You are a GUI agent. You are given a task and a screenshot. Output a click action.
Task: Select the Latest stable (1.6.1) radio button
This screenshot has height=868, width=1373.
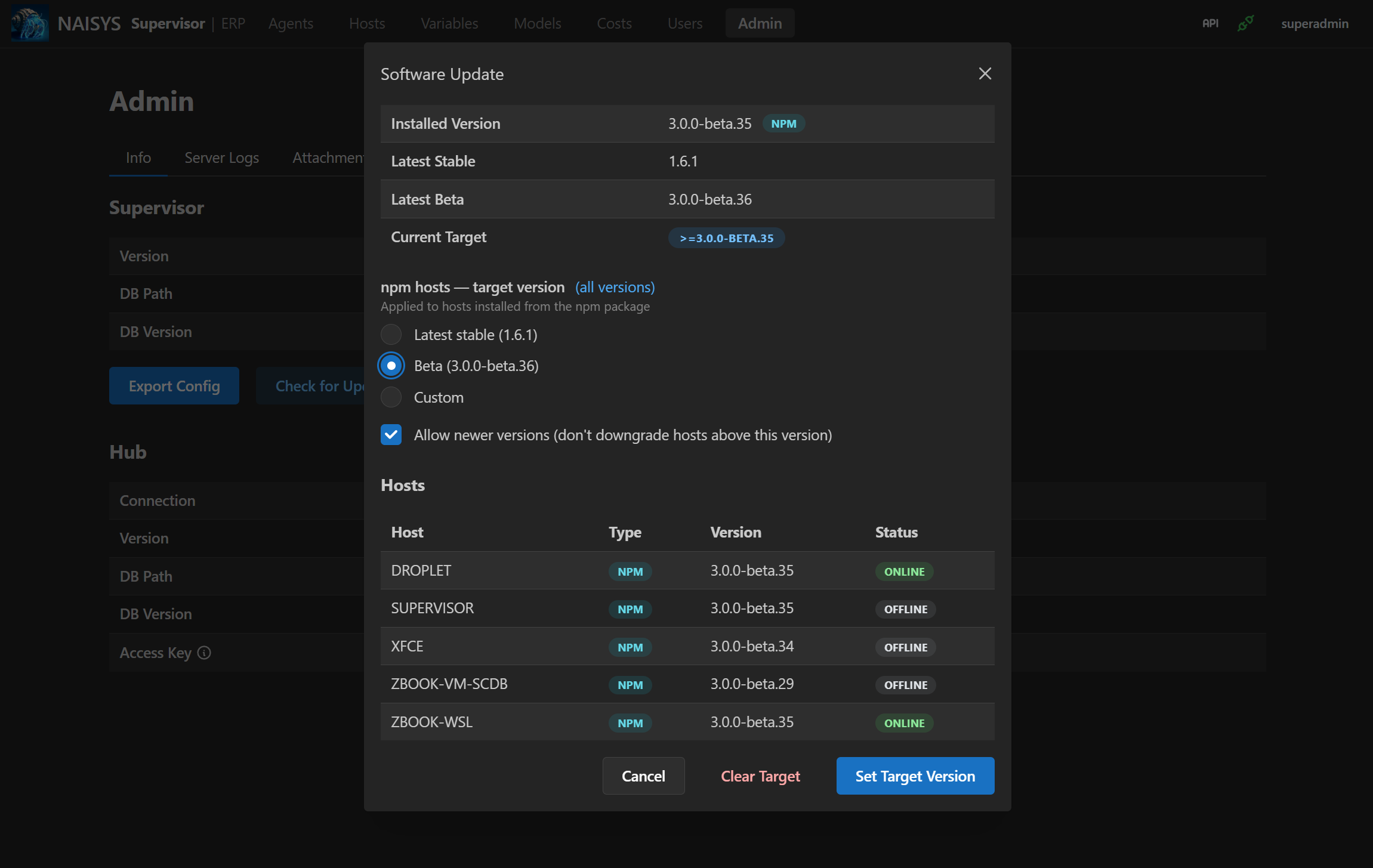click(x=391, y=335)
